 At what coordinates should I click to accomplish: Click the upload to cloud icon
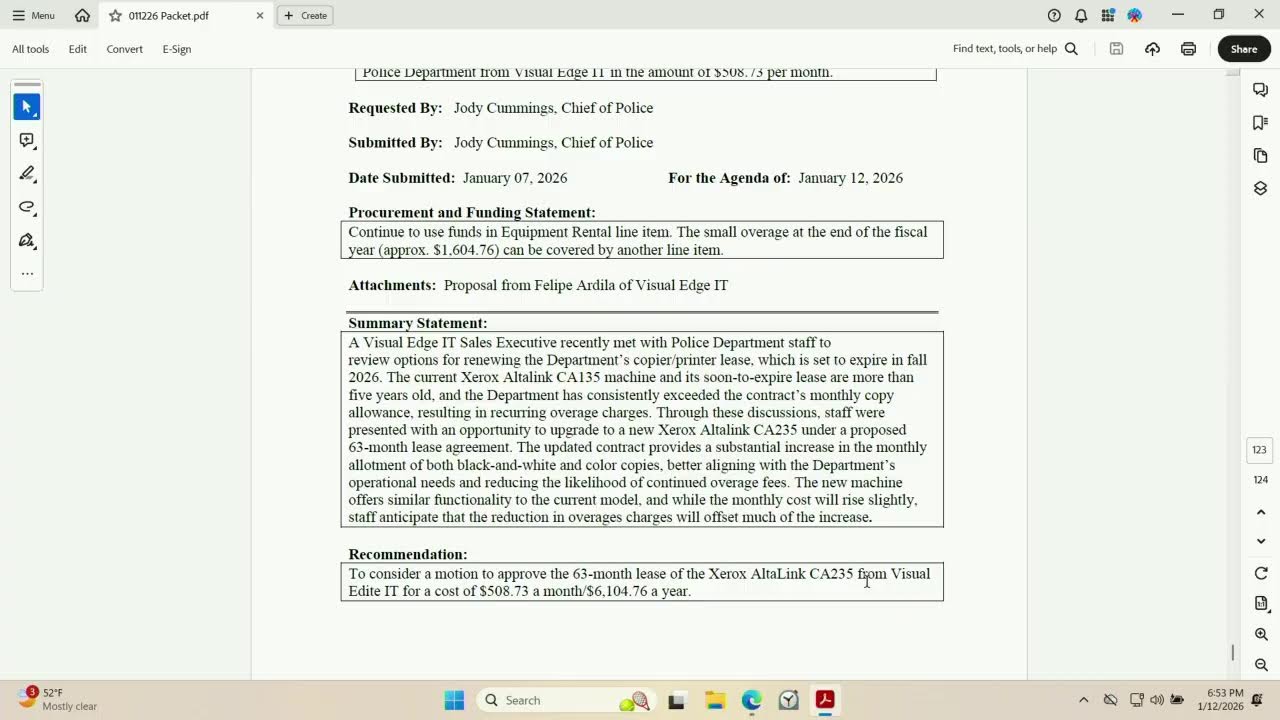pos(1152,49)
